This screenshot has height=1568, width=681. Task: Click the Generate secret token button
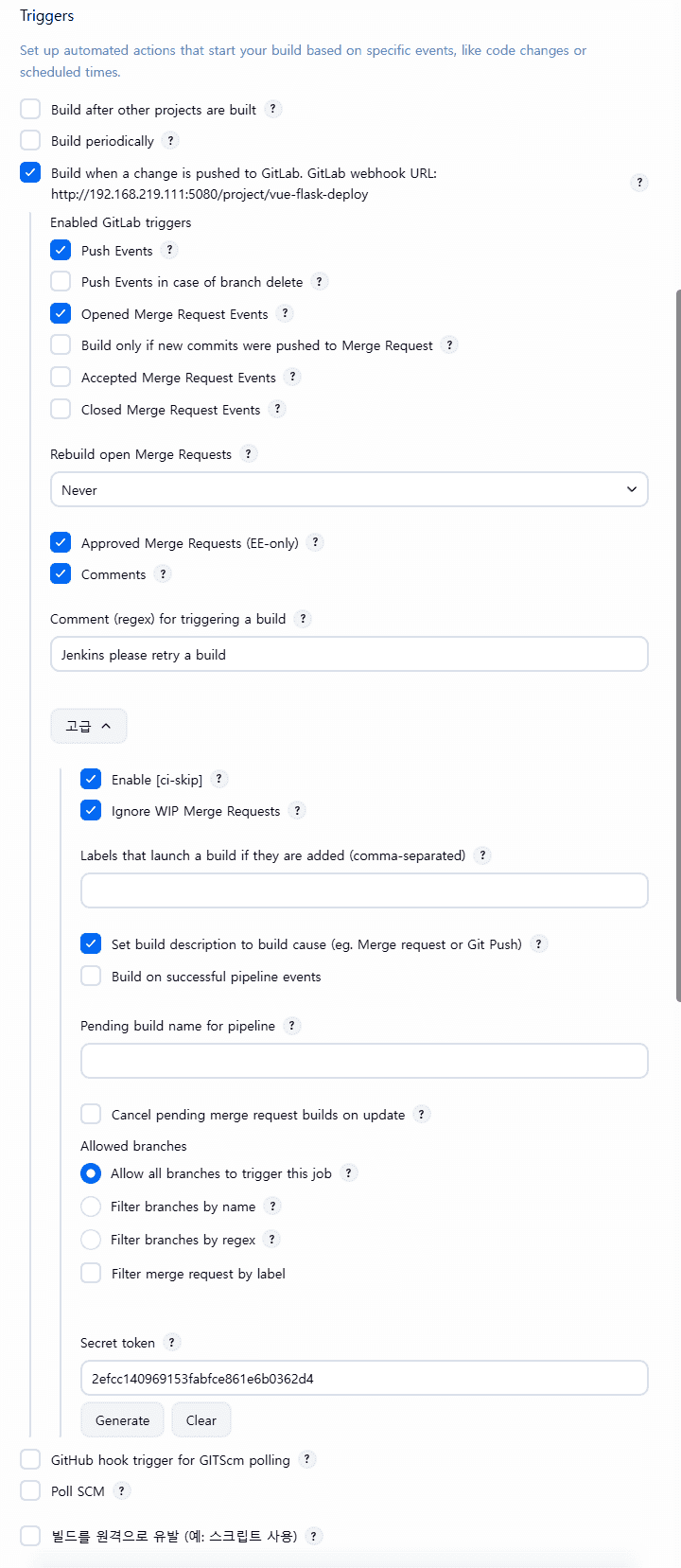(x=122, y=1420)
